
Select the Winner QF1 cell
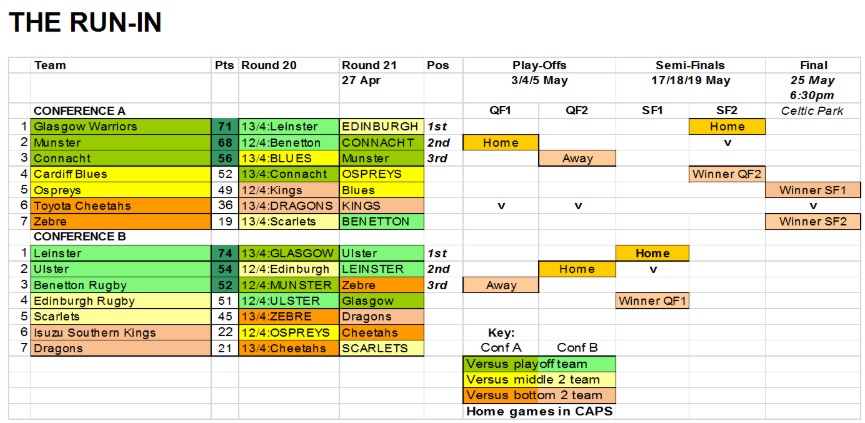coord(653,301)
